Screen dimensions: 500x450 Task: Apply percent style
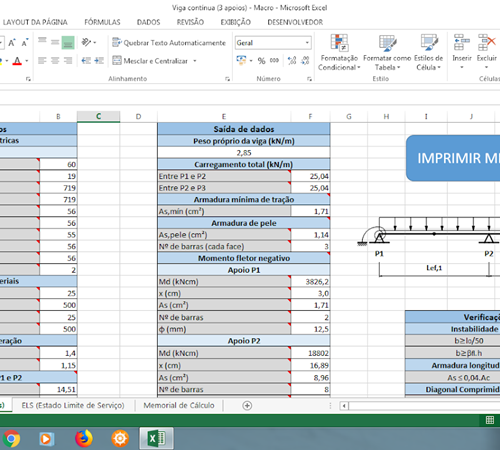(261, 61)
